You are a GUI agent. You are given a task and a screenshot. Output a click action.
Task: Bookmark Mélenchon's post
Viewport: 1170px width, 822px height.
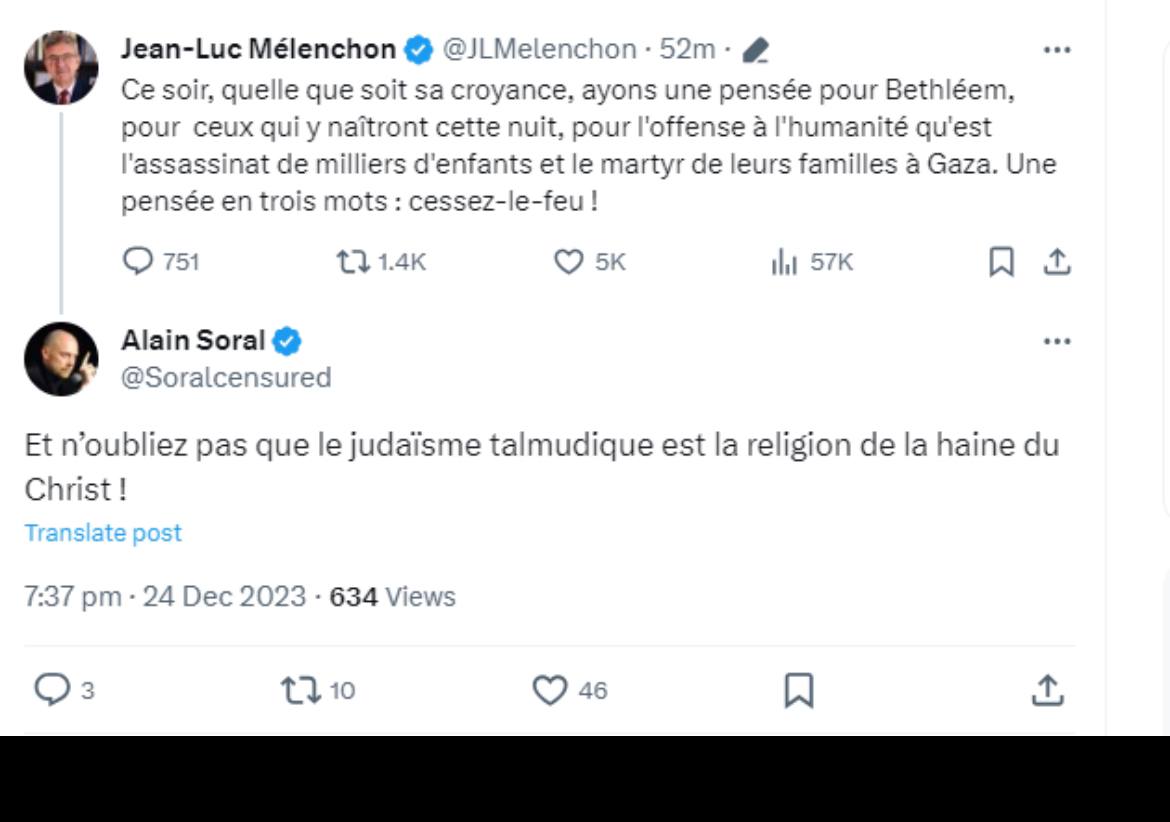pyautogui.click(x=1001, y=262)
